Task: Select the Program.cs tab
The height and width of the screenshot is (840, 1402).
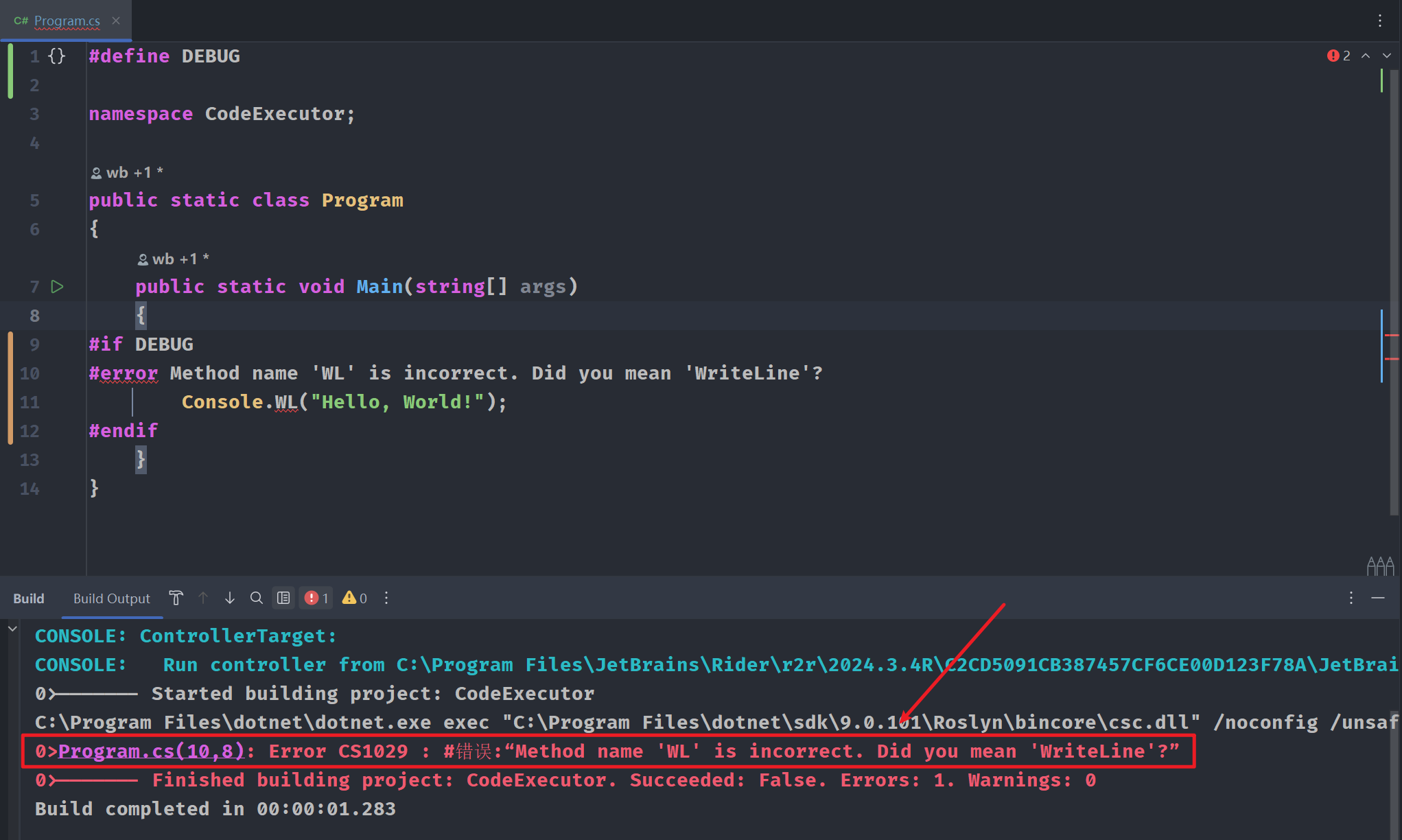Action: coord(67,21)
